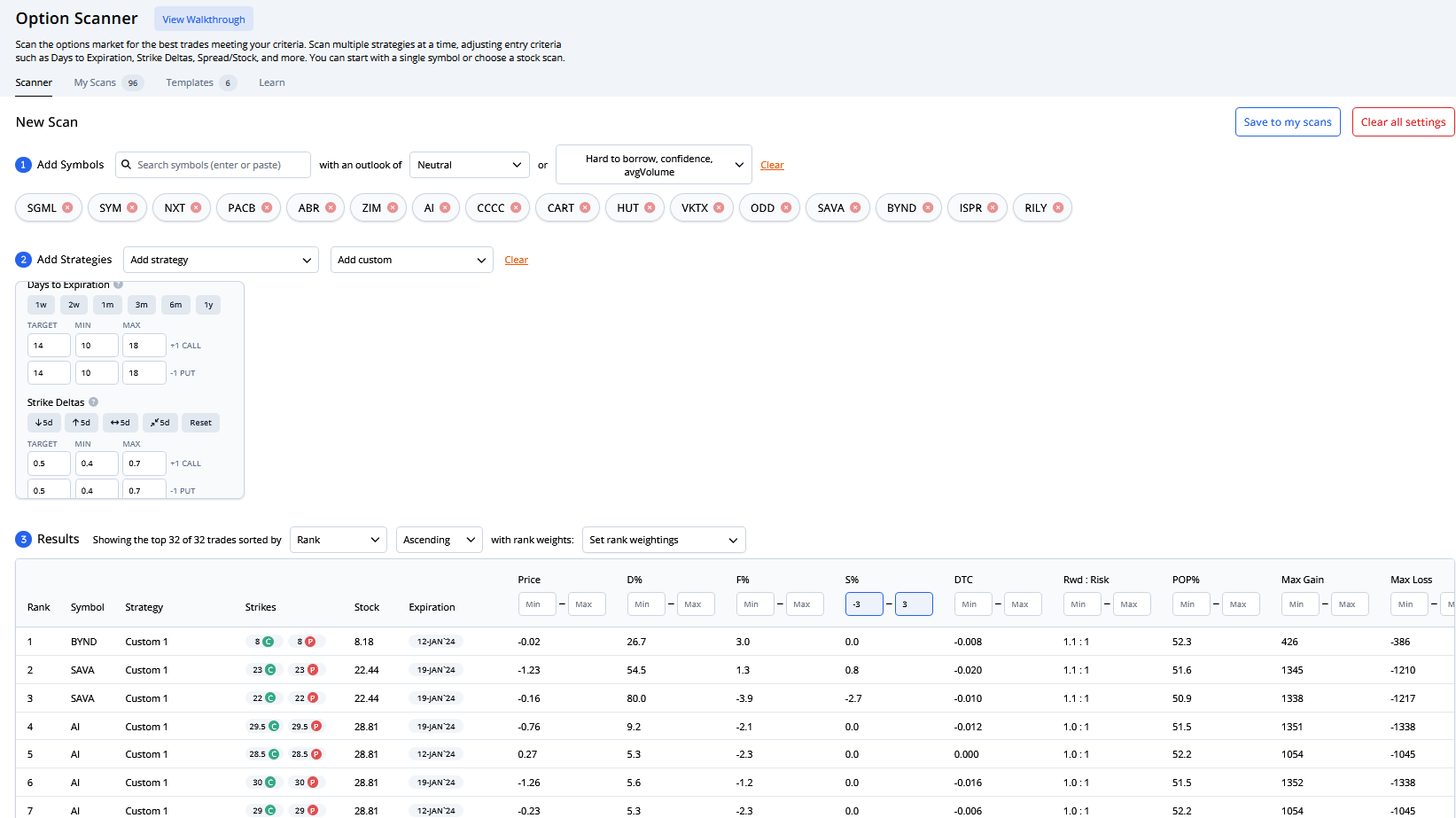
Task: Click the 29.5 call strike badge
Action: coord(263,727)
